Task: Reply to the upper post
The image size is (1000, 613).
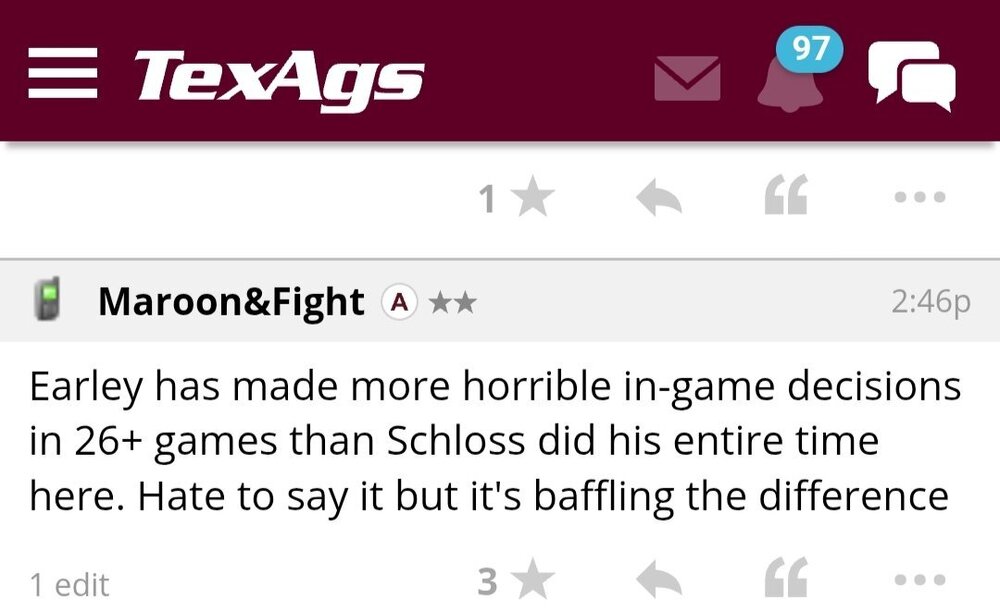Action: coord(659,199)
